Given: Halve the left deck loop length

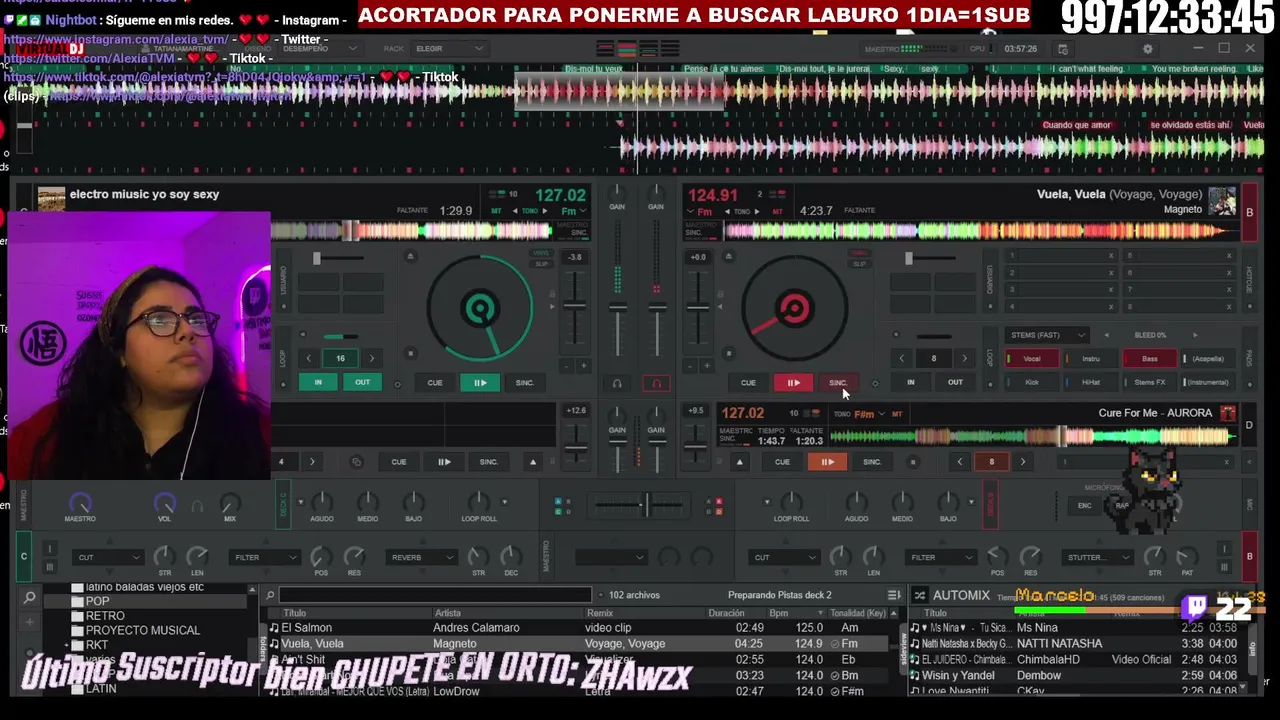Looking at the screenshot, I should tap(309, 358).
